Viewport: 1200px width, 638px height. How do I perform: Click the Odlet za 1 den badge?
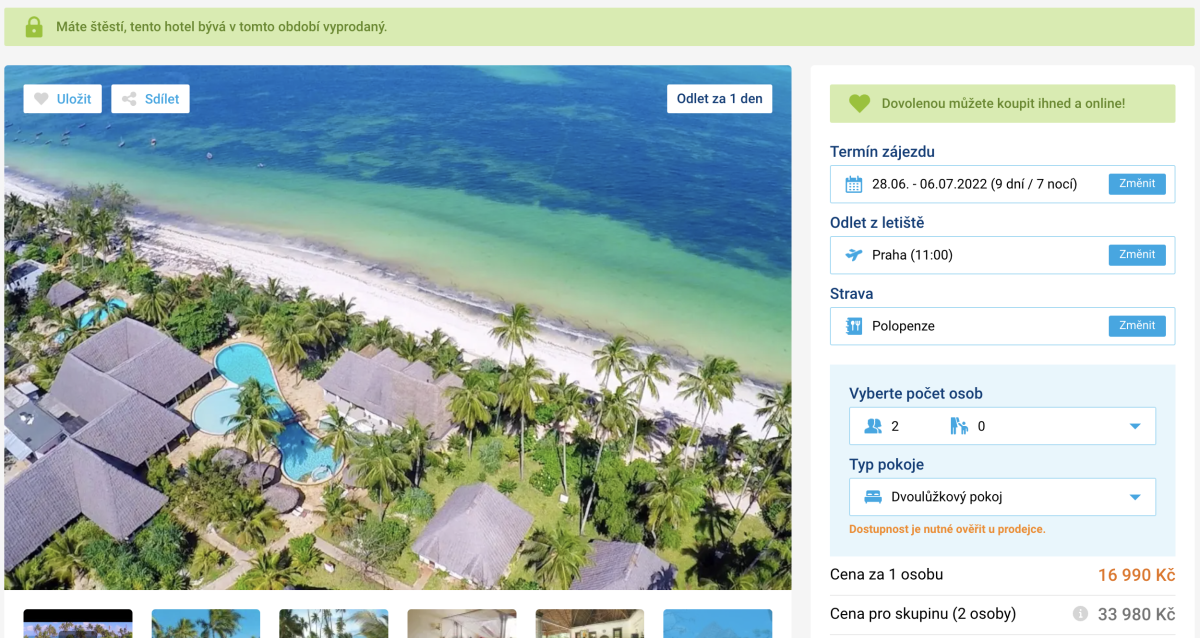click(x=720, y=99)
